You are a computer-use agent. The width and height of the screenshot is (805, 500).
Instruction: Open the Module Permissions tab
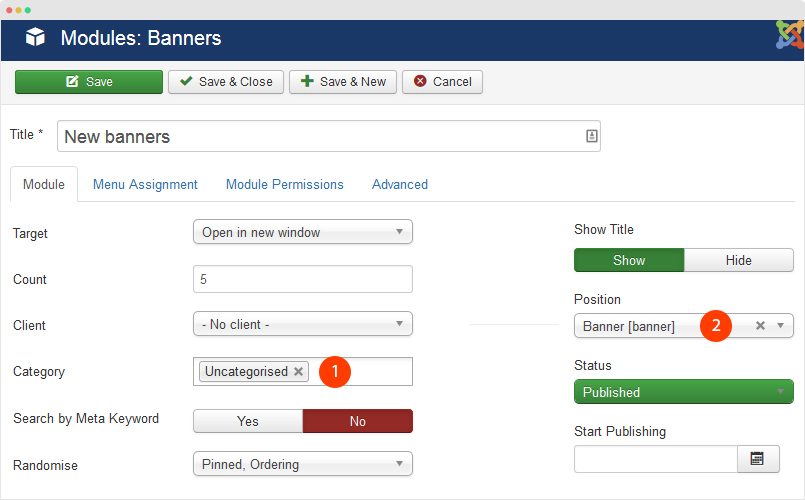tap(285, 184)
